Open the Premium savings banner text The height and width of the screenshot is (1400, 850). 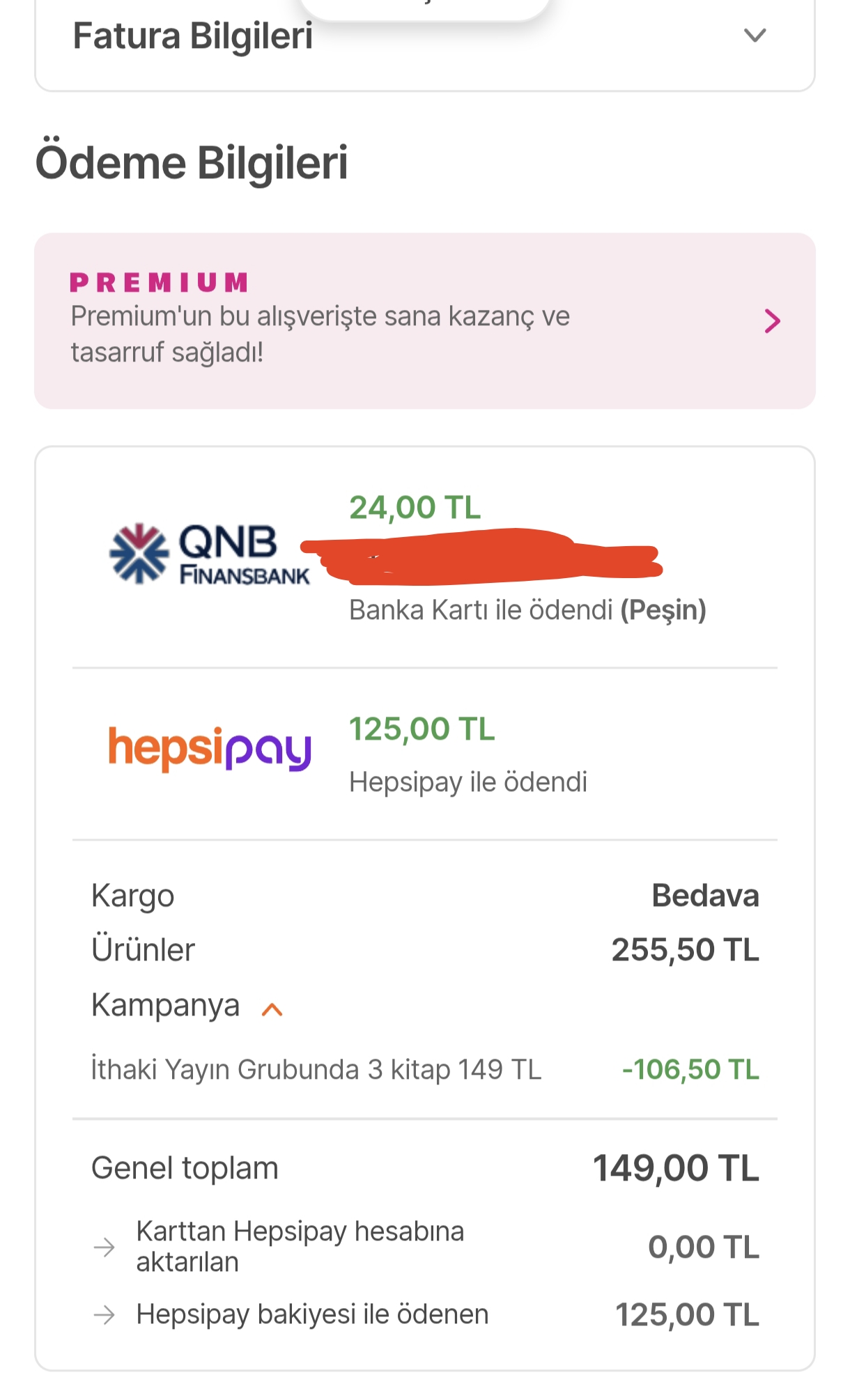320,334
